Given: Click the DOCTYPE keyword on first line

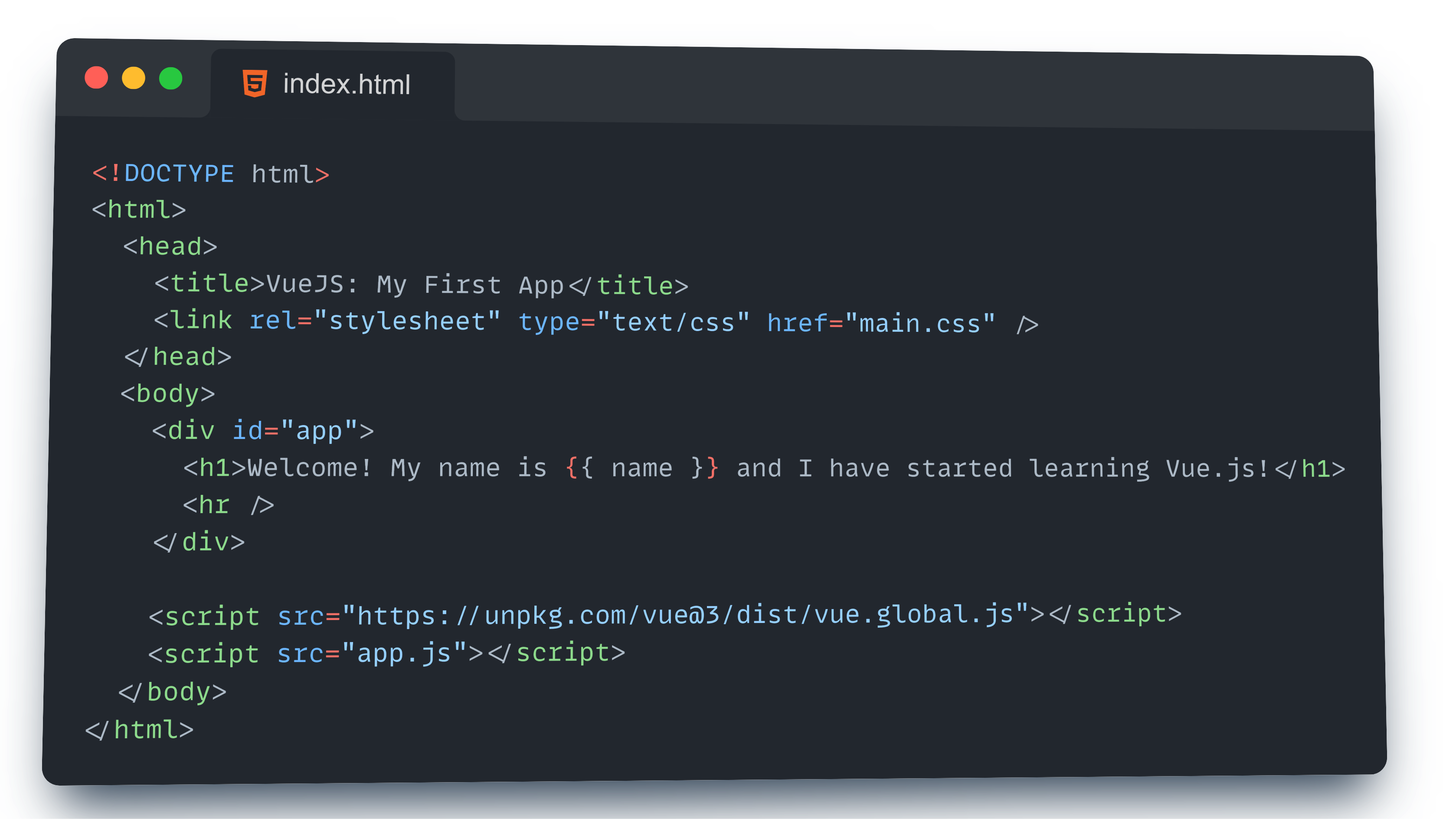Looking at the screenshot, I should click(x=179, y=174).
